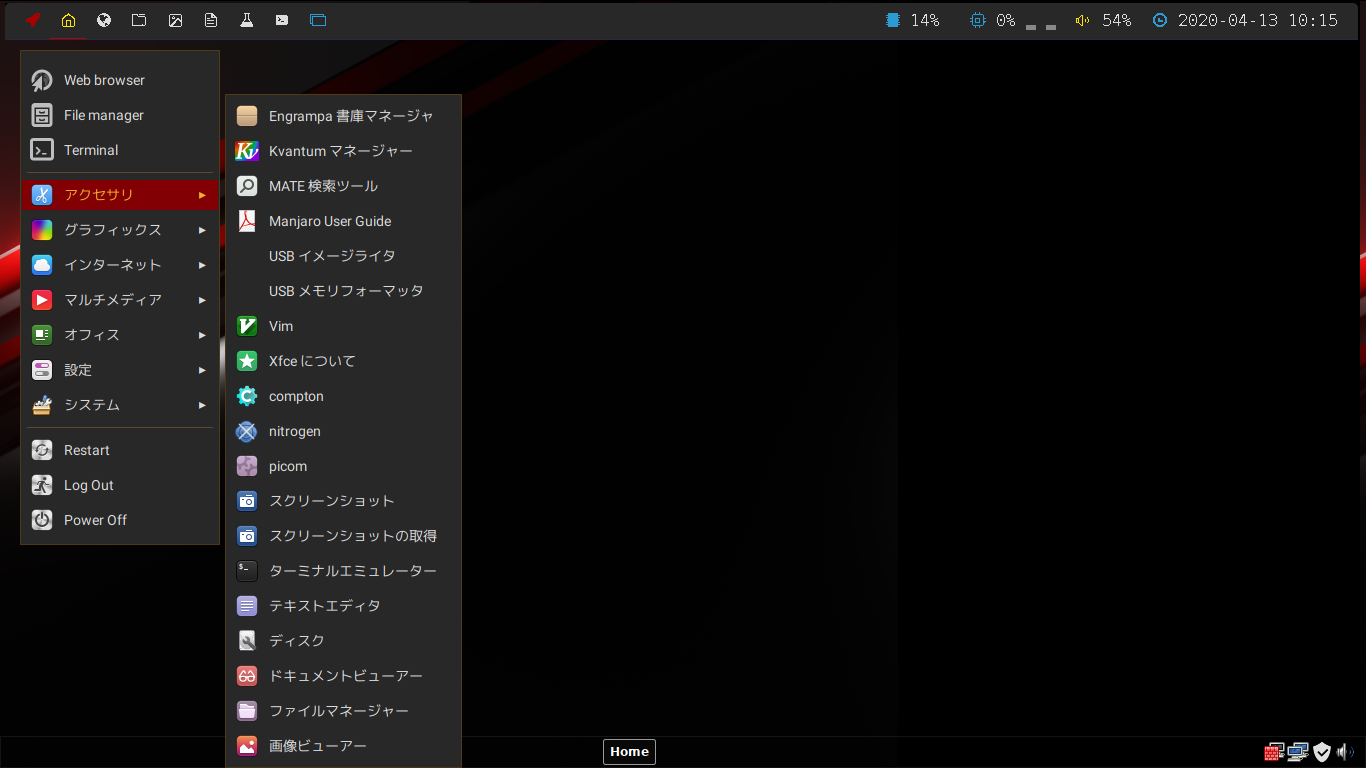Open the Manjaro User Guide PDF icon
1366x768 pixels.
click(x=247, y=221)
